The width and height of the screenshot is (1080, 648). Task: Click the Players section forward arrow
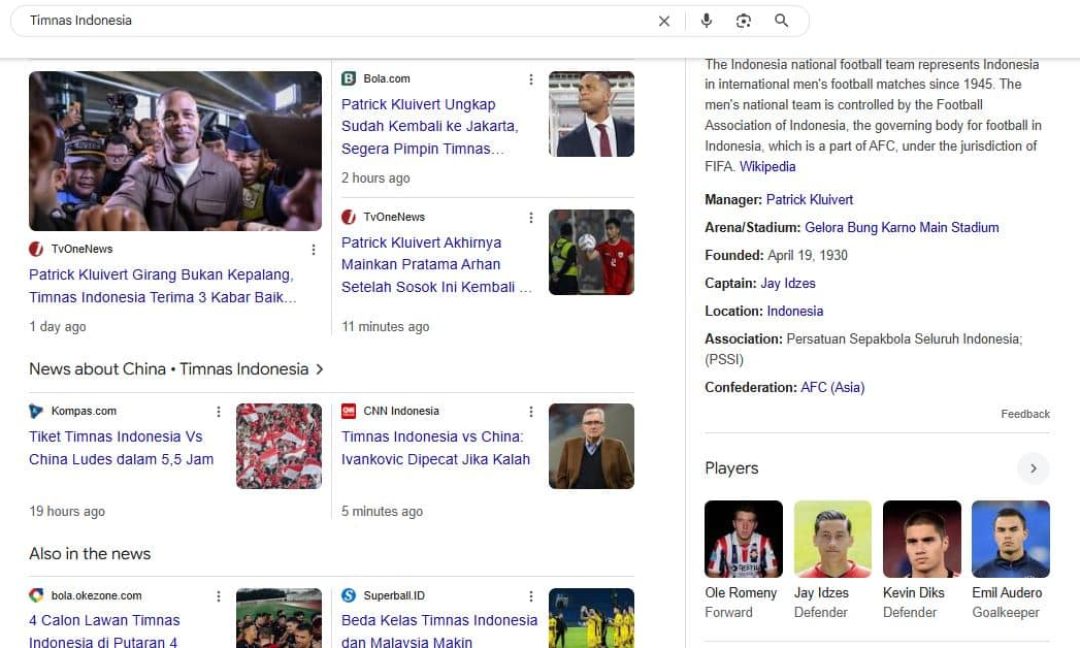pyautogui.click(x=1033, y=468)
